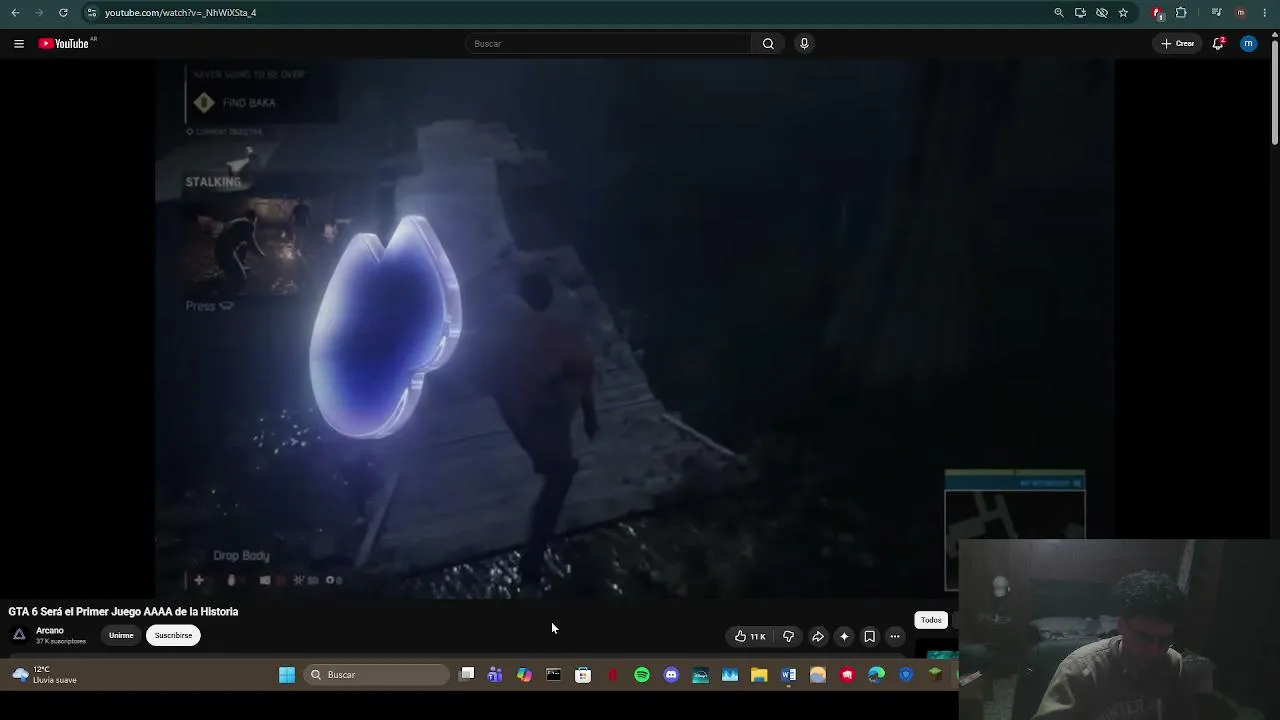Select the Todos filter chip
The width and height of the screenshot is (1280, 720).
pyautogui.click(x=931, y=620)
